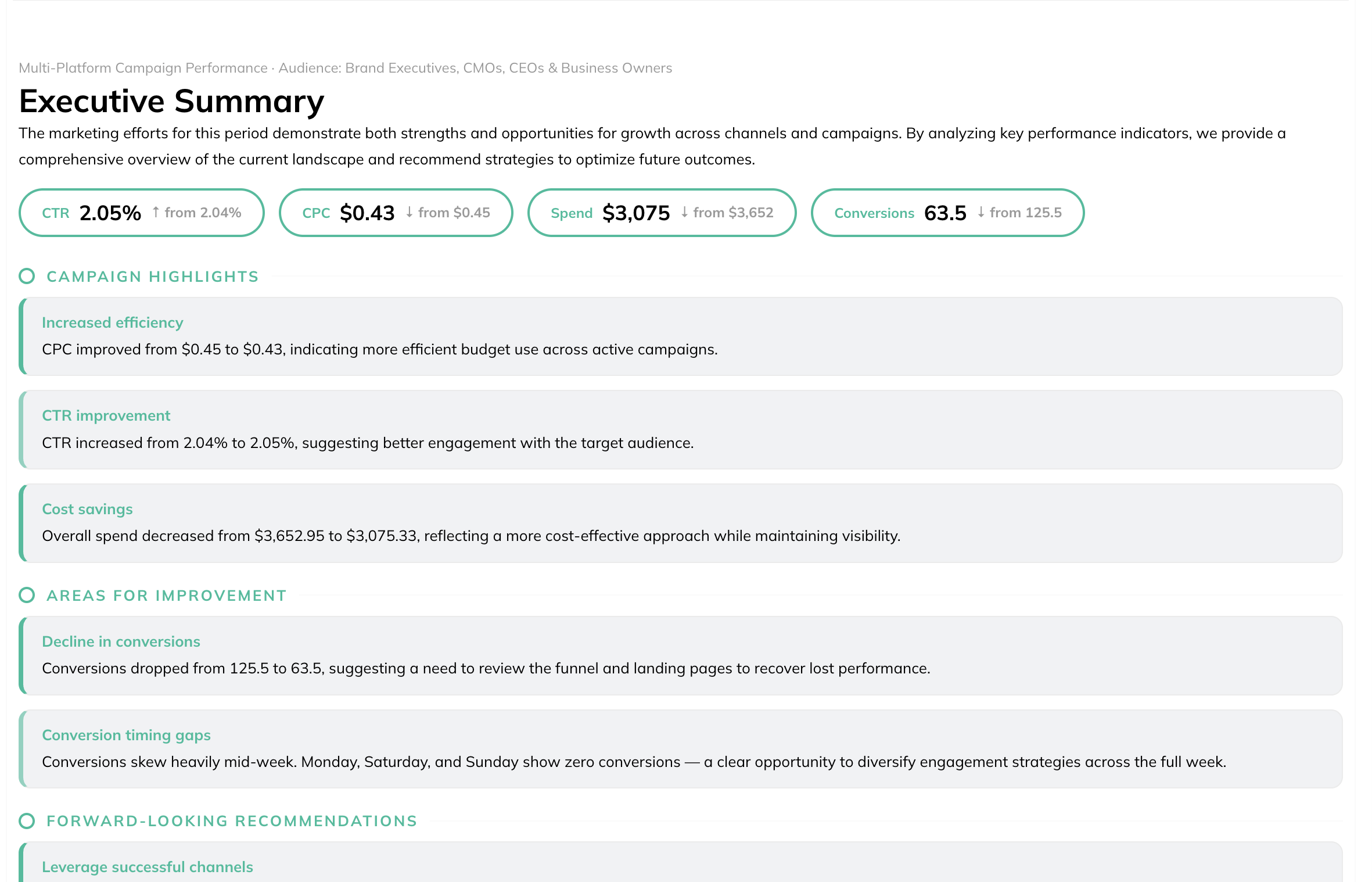Image resolution: width=1372 pixels, height=882 pixels.
Task: Click the down arrow next to 'from $3,652'
Action: 684,213
